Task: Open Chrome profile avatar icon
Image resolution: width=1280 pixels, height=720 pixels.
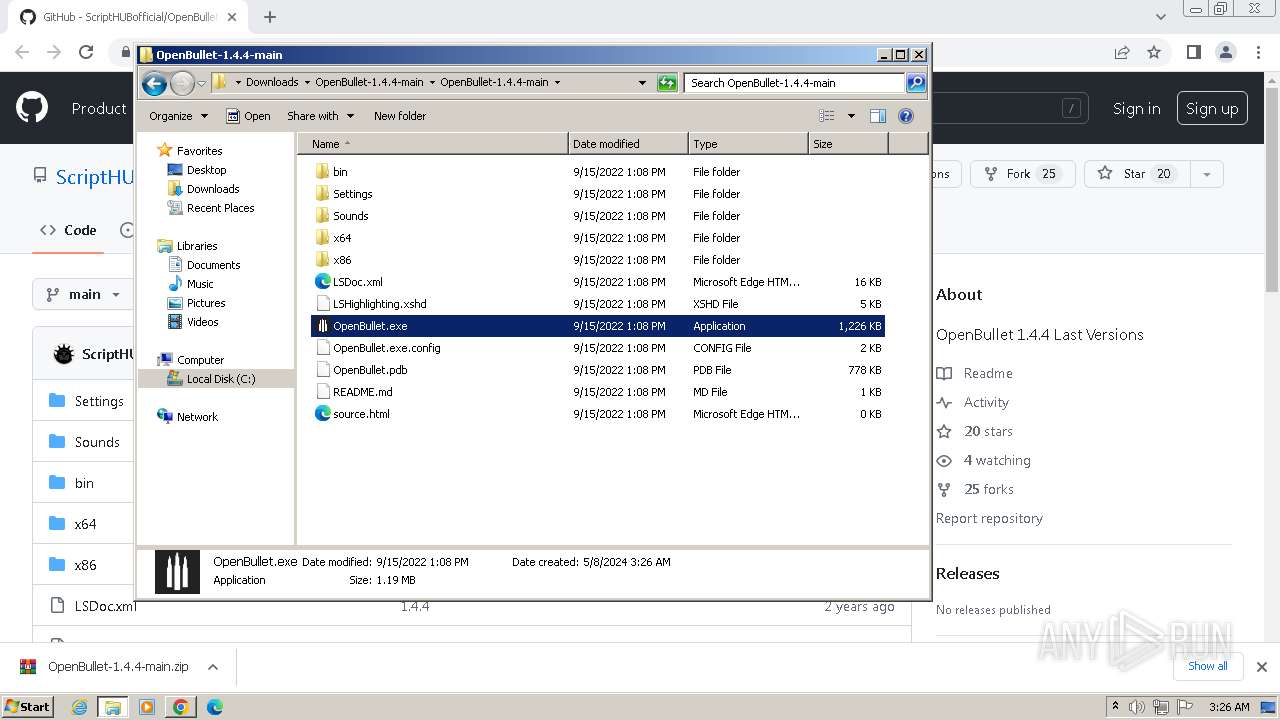Action: [1226, 52]
